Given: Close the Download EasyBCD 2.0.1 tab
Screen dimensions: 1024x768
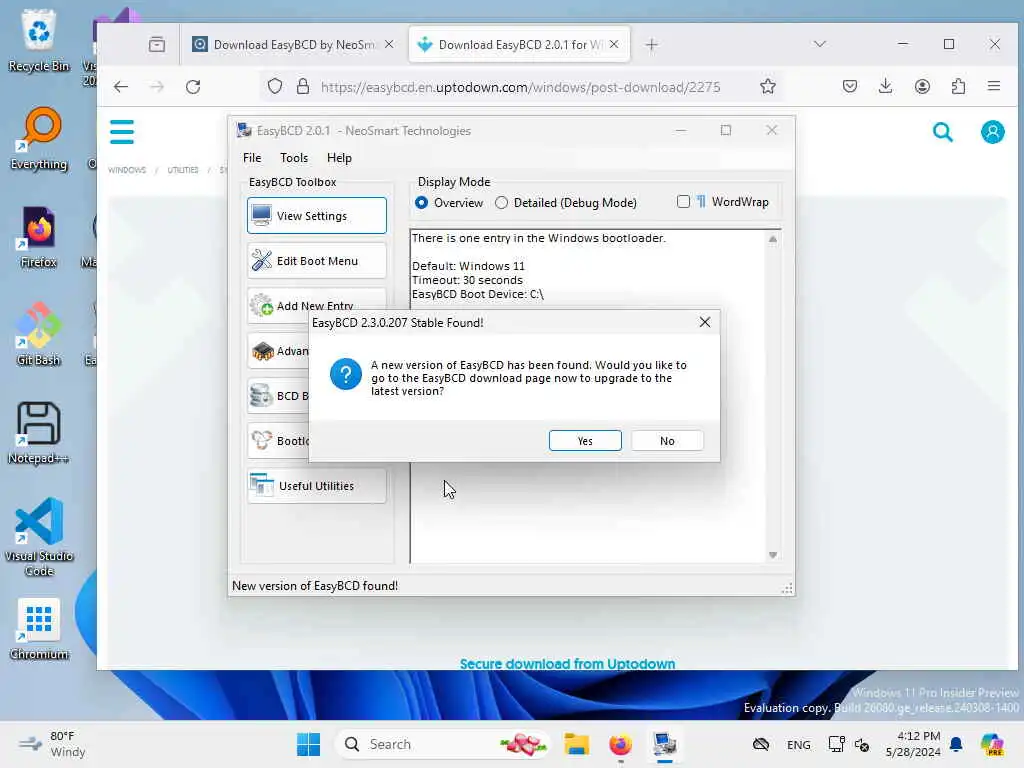Looking at the screenshot, I should click(x=614, y=44).
